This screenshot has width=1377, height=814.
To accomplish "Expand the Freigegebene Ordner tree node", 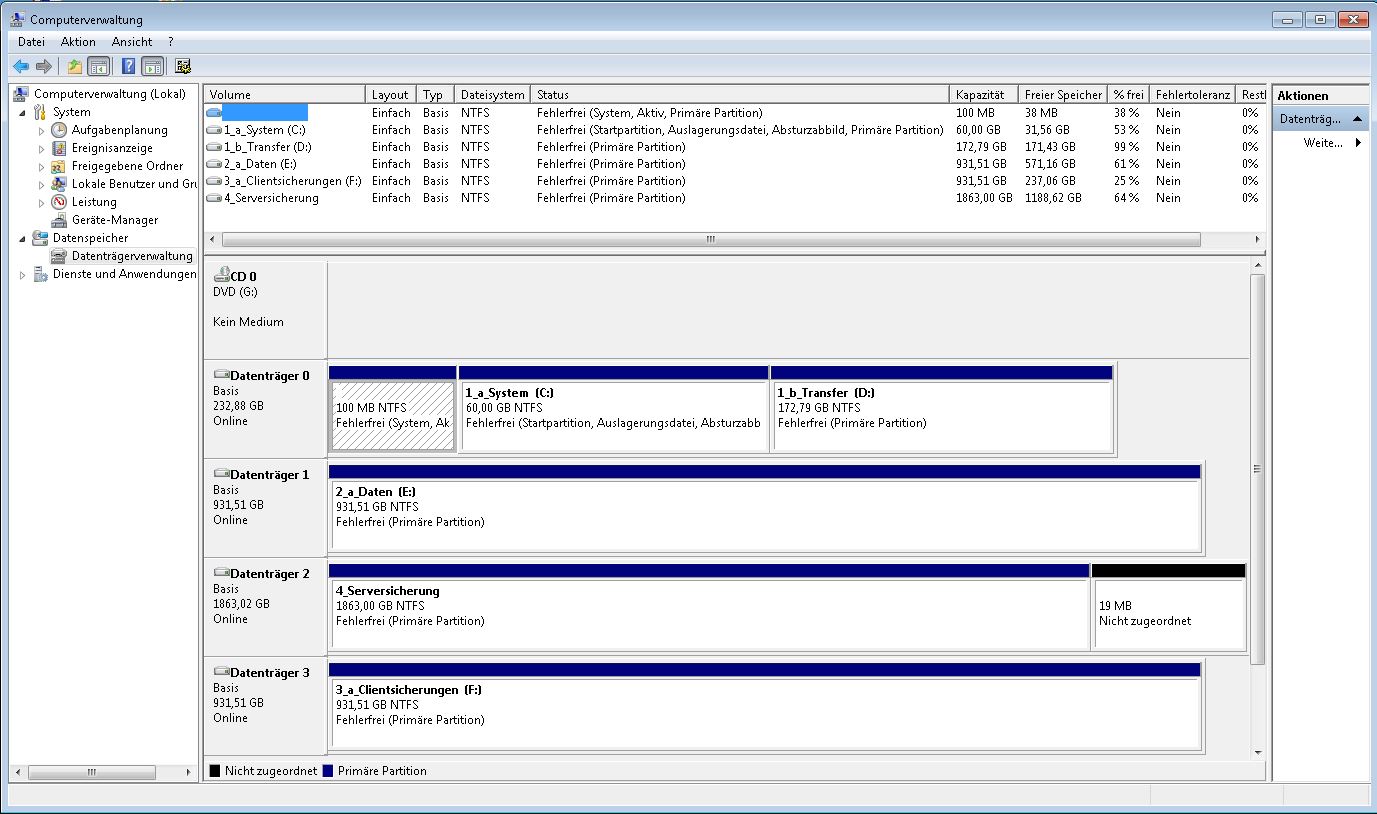I will [42, 167].
